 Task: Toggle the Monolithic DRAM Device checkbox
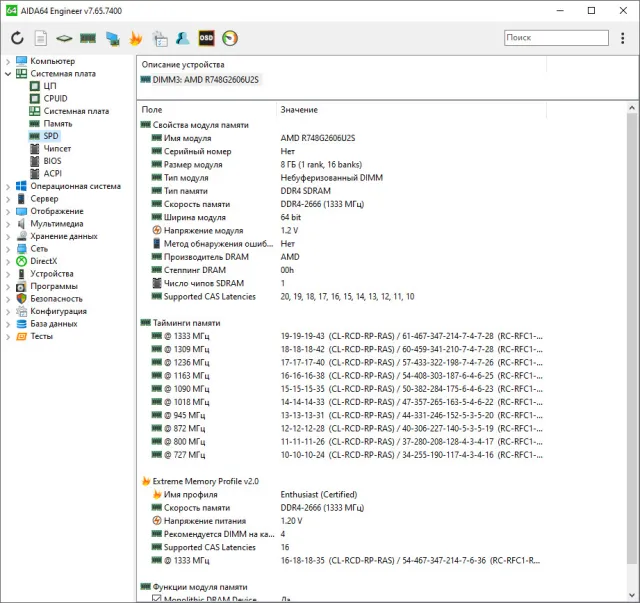click(156, 598)
